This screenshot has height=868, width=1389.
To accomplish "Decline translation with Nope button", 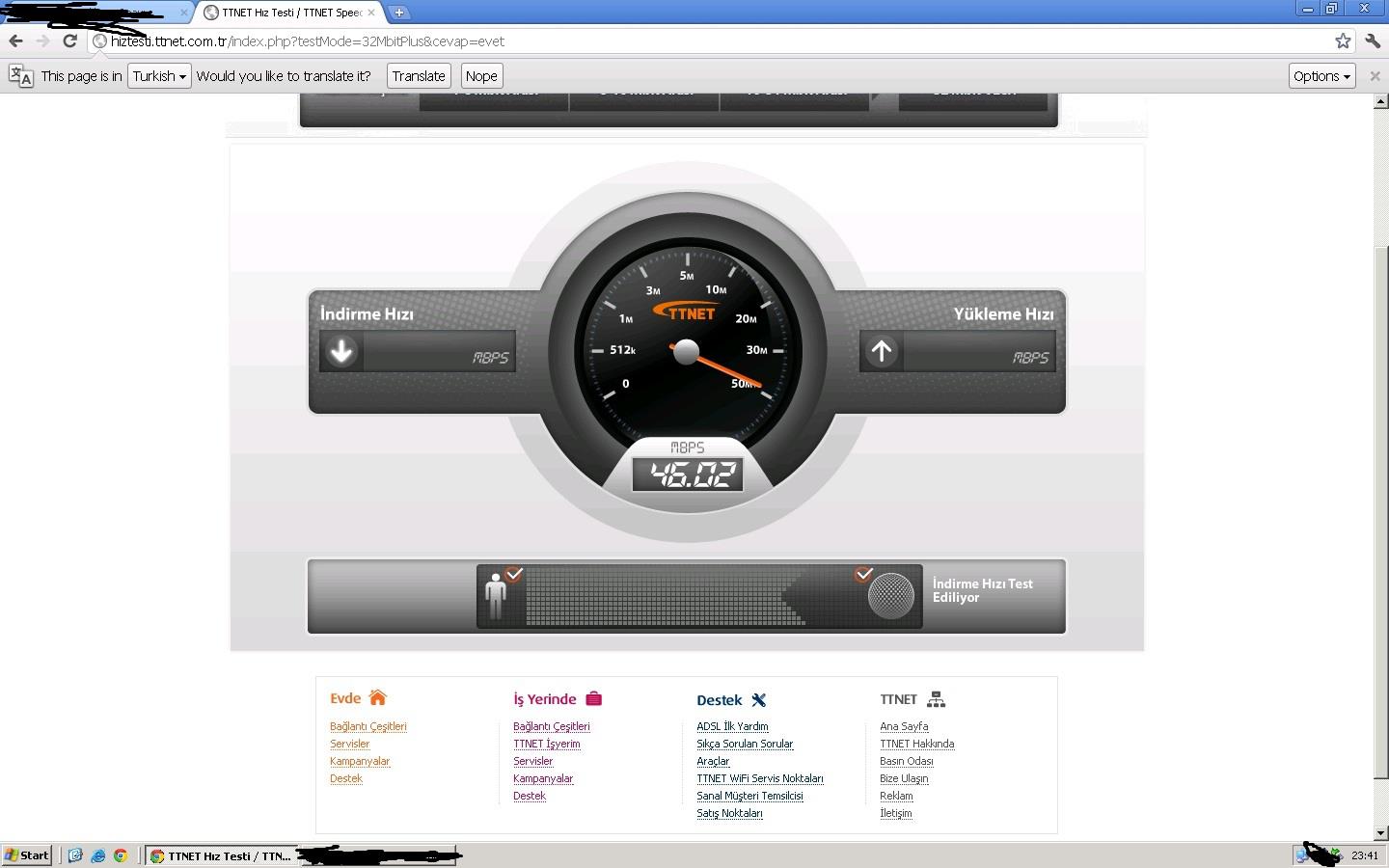I will [481, 76].
